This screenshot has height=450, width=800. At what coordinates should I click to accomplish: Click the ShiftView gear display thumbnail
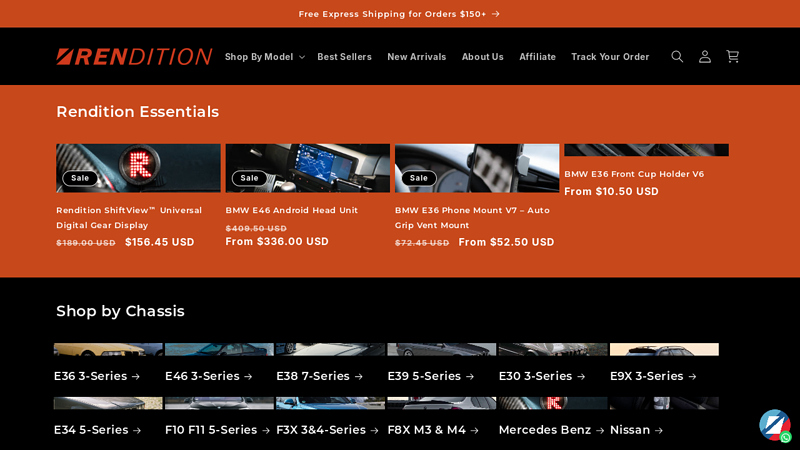coord(138,167)
